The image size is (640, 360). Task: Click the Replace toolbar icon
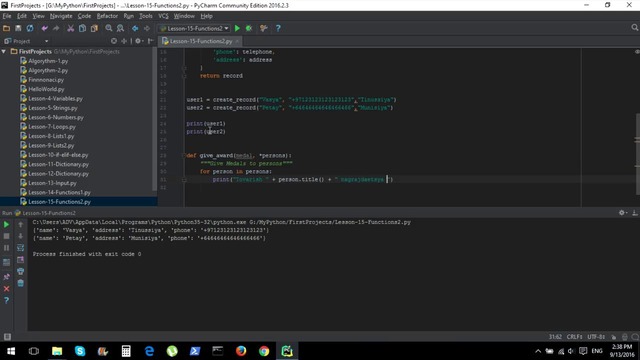point(120,28)
